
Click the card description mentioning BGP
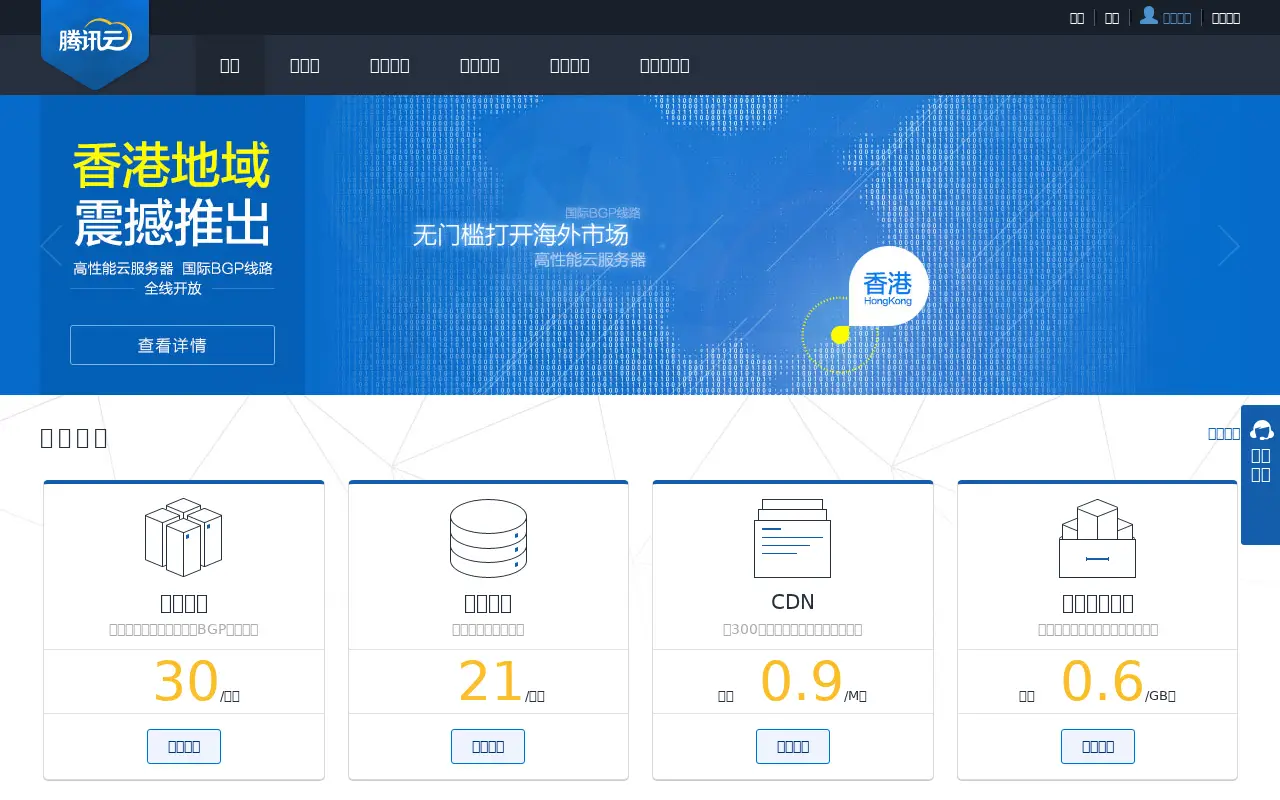tap(184, 630)
